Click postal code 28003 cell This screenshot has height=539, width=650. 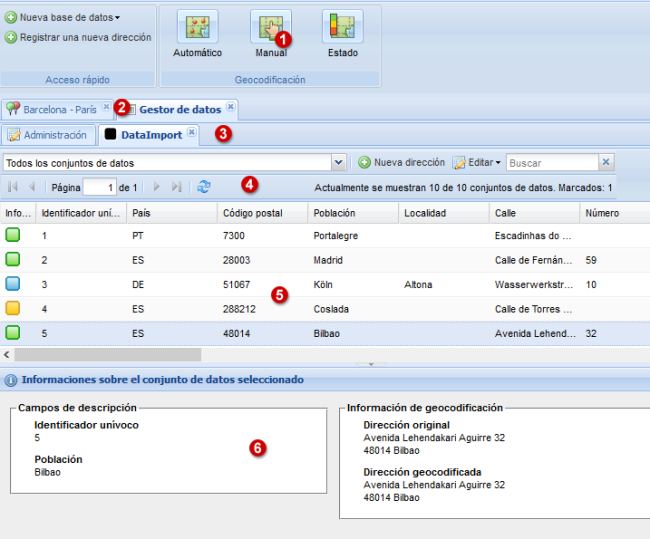262,260
